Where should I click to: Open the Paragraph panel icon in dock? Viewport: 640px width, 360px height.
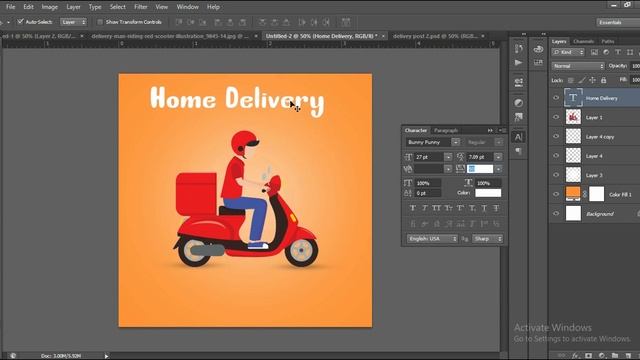(518, 151)
